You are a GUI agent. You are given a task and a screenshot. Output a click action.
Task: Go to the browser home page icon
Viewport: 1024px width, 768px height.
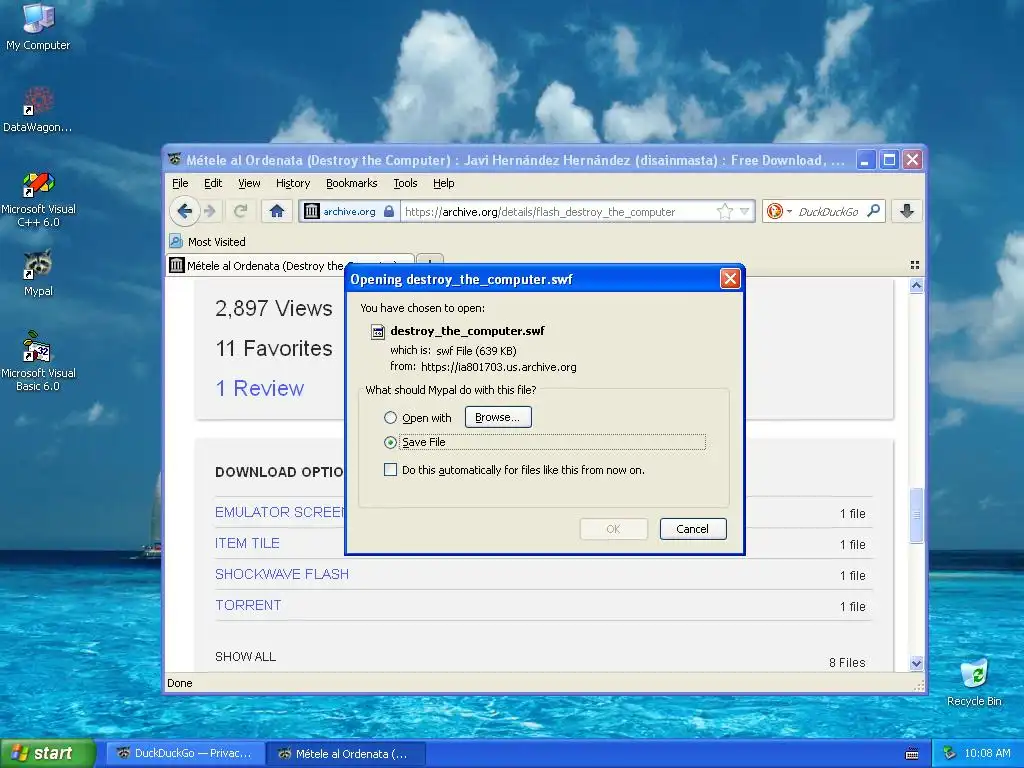coord(277,211)
